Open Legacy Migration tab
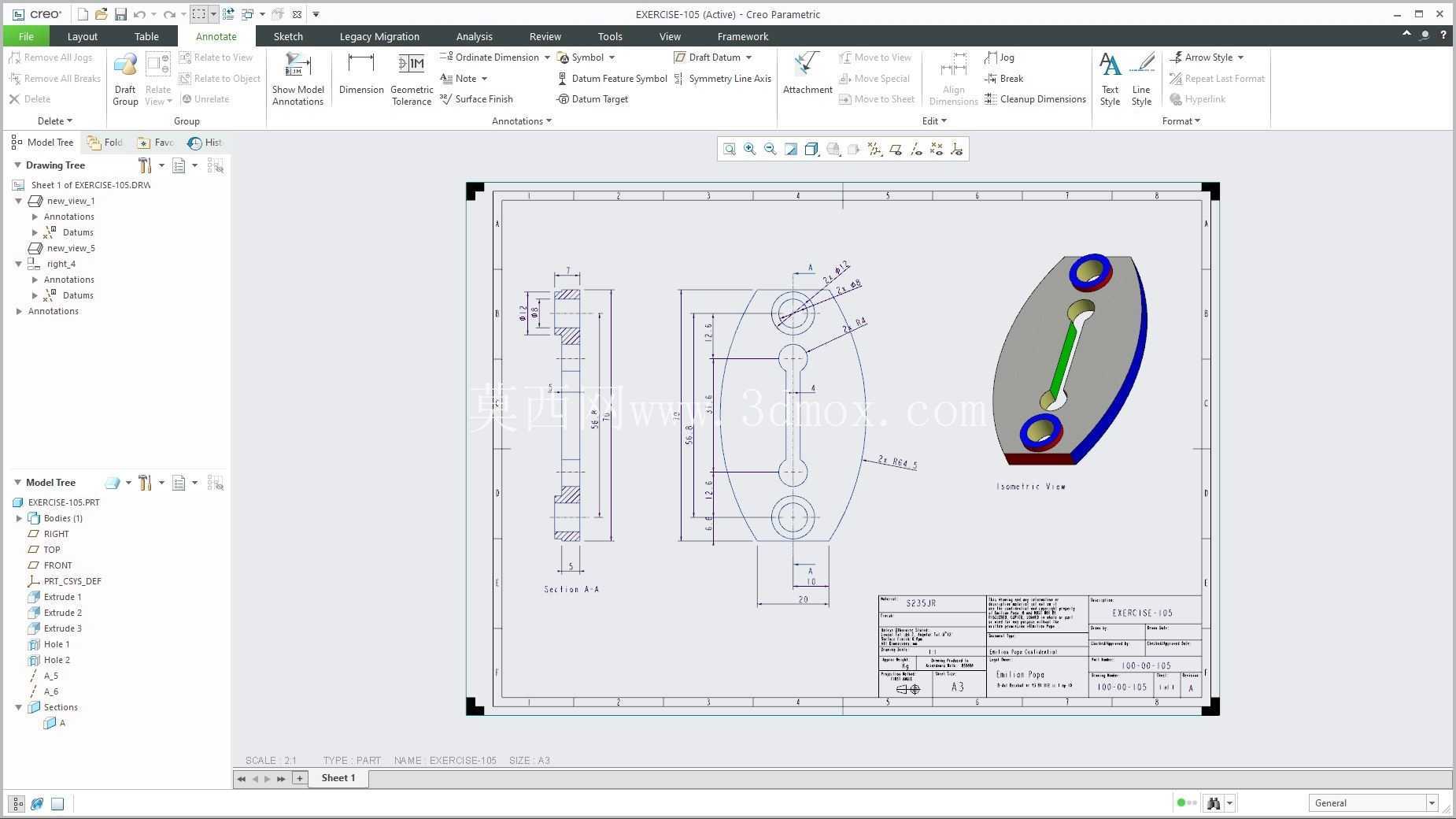This screenshot has width=1456, height=819. [379, 36]
